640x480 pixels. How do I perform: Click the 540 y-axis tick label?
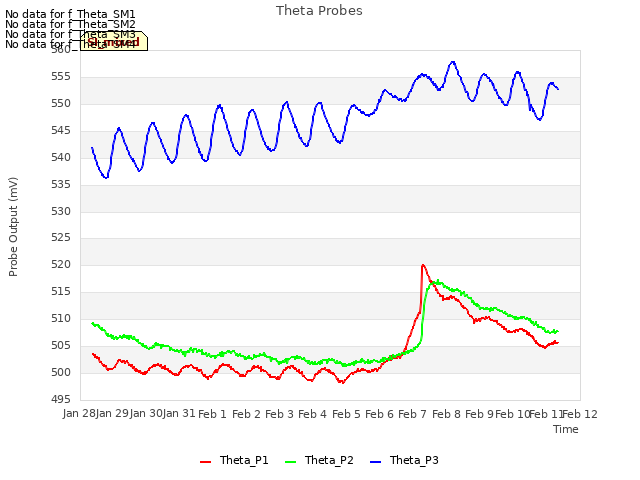coord(61,158)
